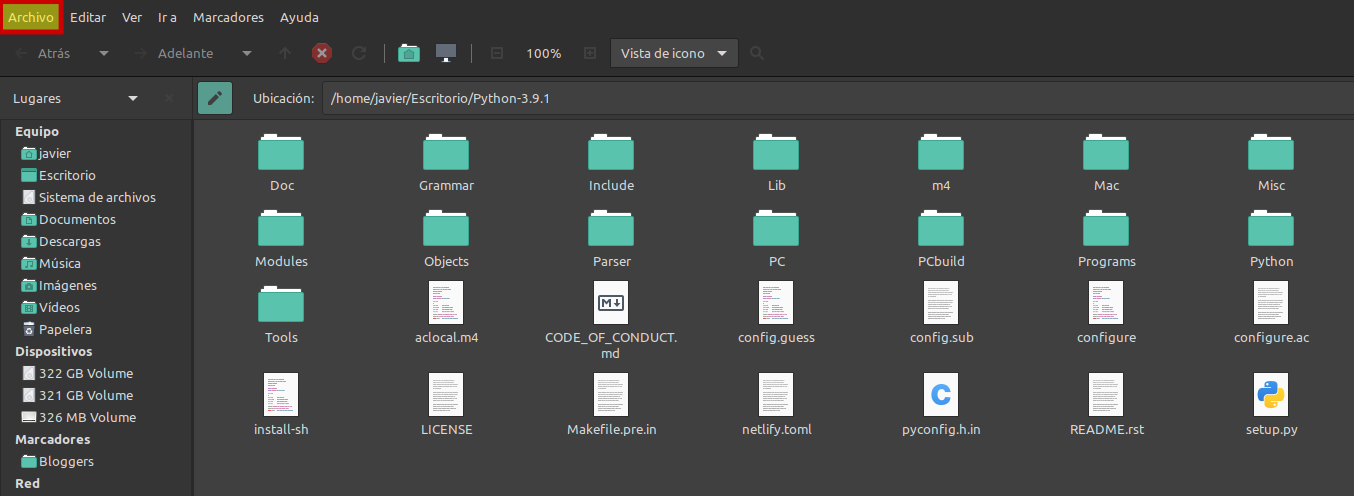This screenshot has height=496, width=1354.
Task: Collapse the Dispositivos section header
Action: 53,351
